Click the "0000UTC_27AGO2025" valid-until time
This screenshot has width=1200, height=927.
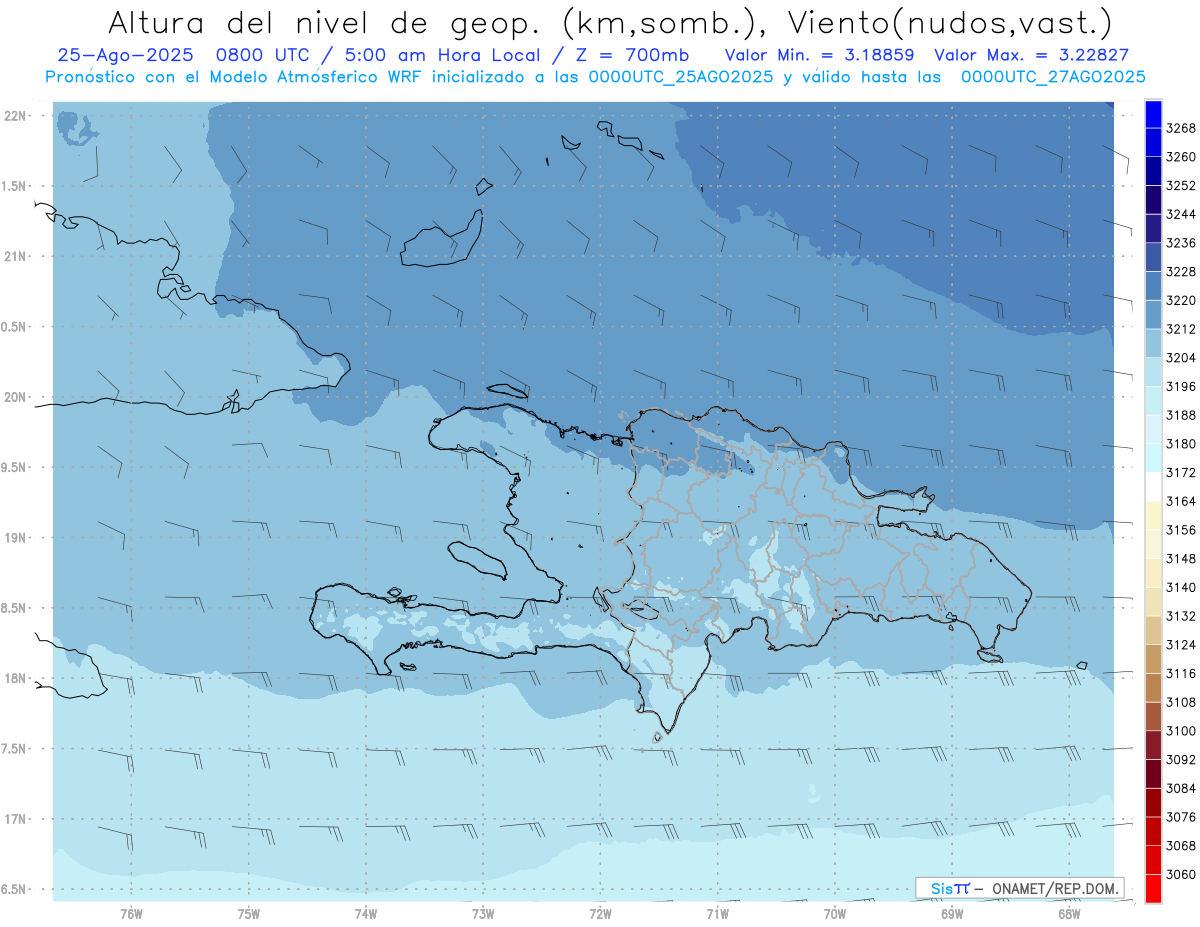click(x=1053, y=76)
